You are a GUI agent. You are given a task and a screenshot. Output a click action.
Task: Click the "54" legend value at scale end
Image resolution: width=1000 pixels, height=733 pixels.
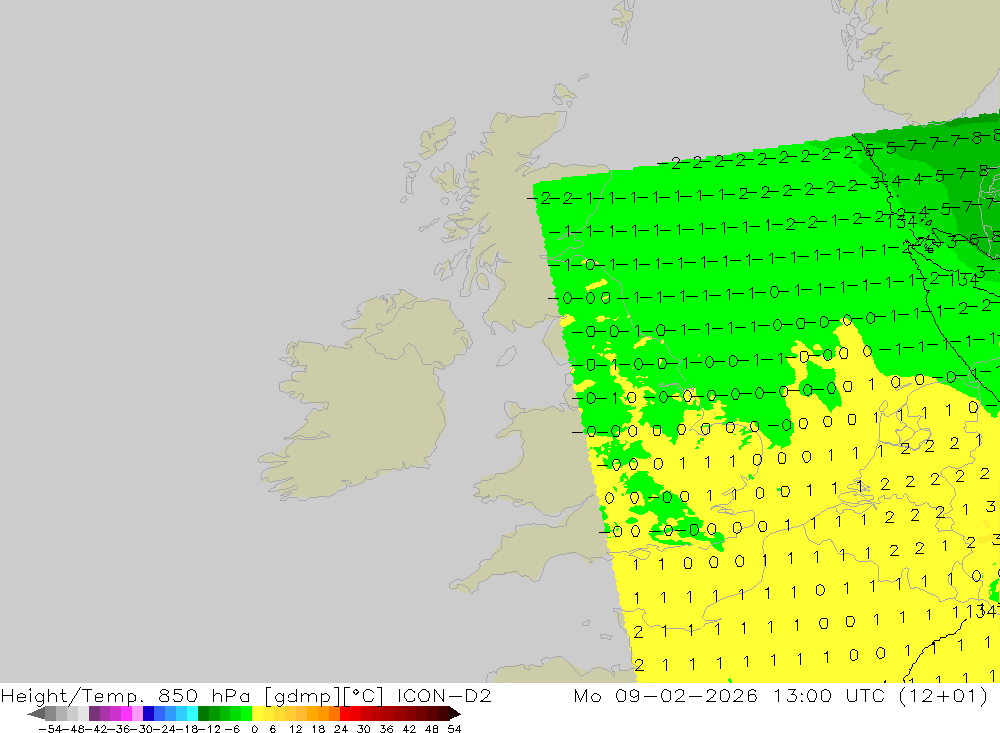(454, 729)
